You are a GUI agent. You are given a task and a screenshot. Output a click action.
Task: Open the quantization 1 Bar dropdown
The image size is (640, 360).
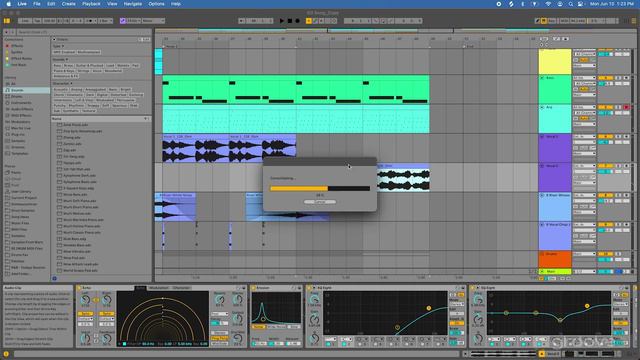(x=105, y=21)
